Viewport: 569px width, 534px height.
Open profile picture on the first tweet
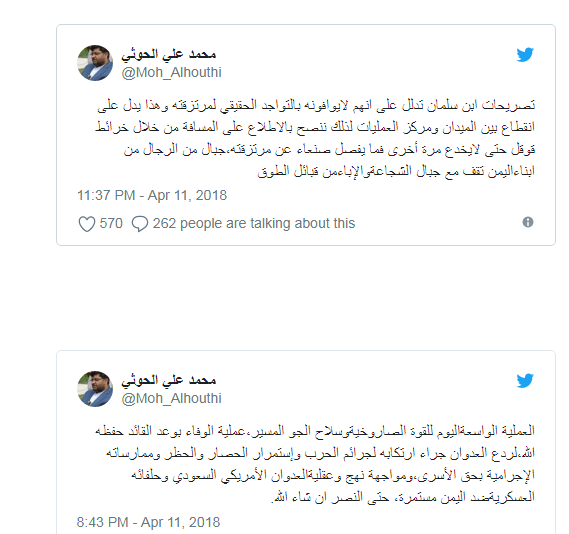[x=95, y=63]
